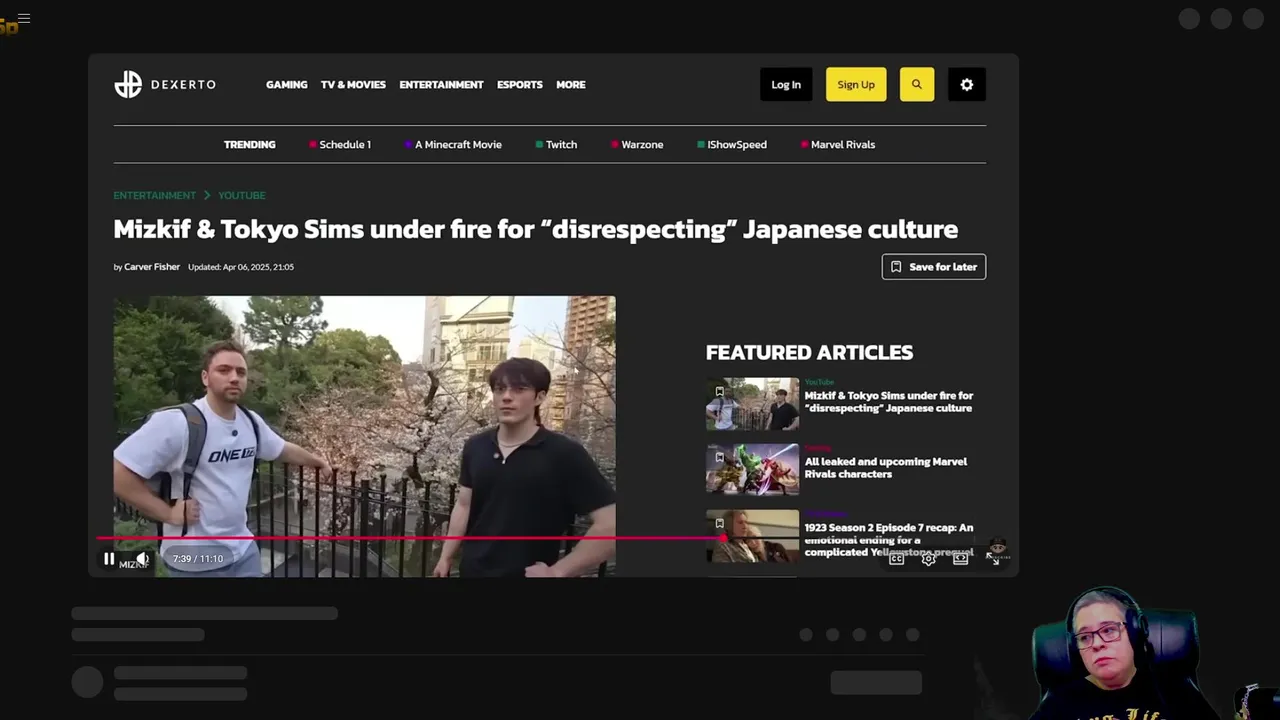Click author name Carver Fisher

pyautogui.click(x=152, y=267)
